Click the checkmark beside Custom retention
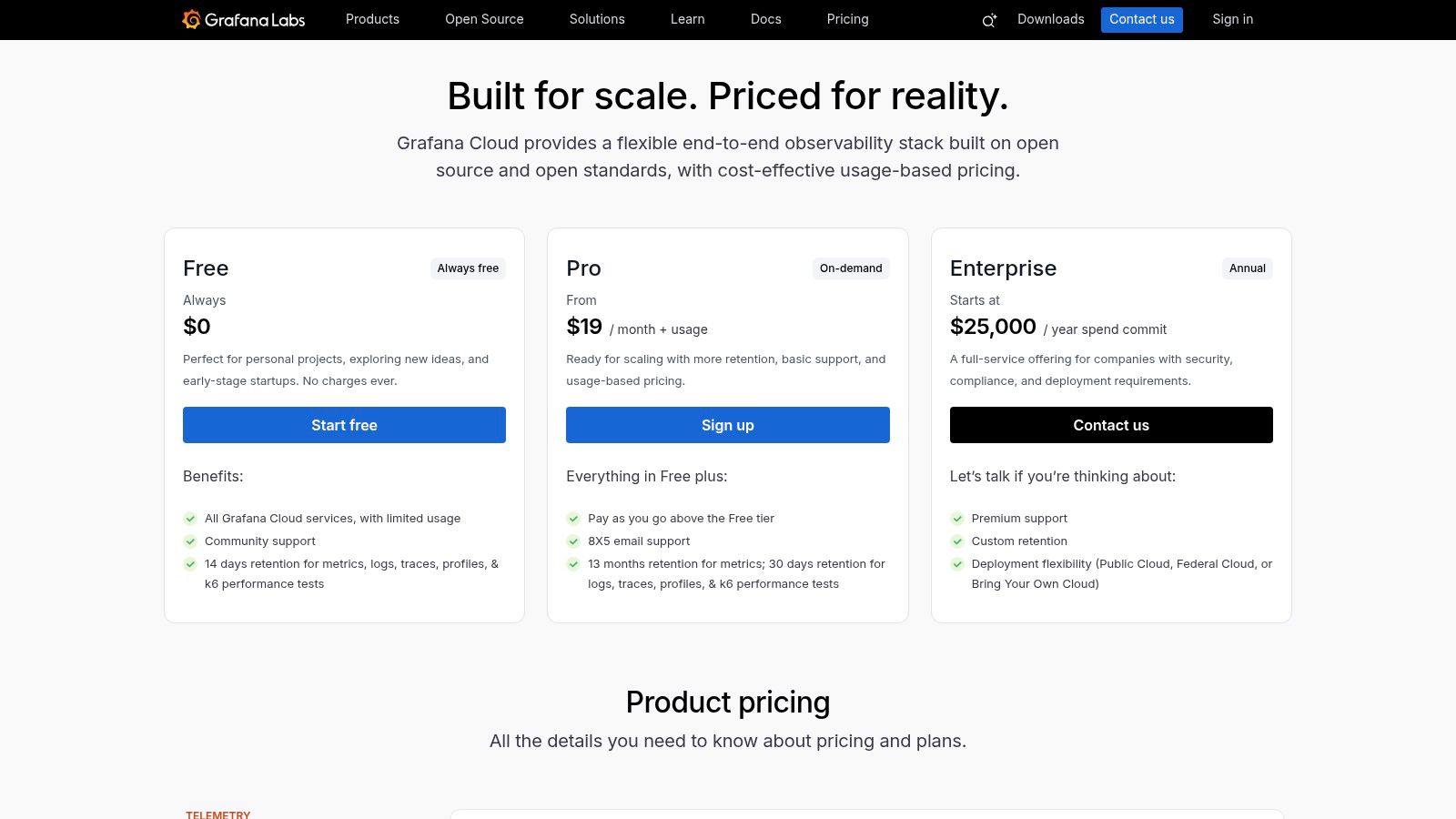The width and height of the screenshot is (1456, 819). (x=957, y=541)
